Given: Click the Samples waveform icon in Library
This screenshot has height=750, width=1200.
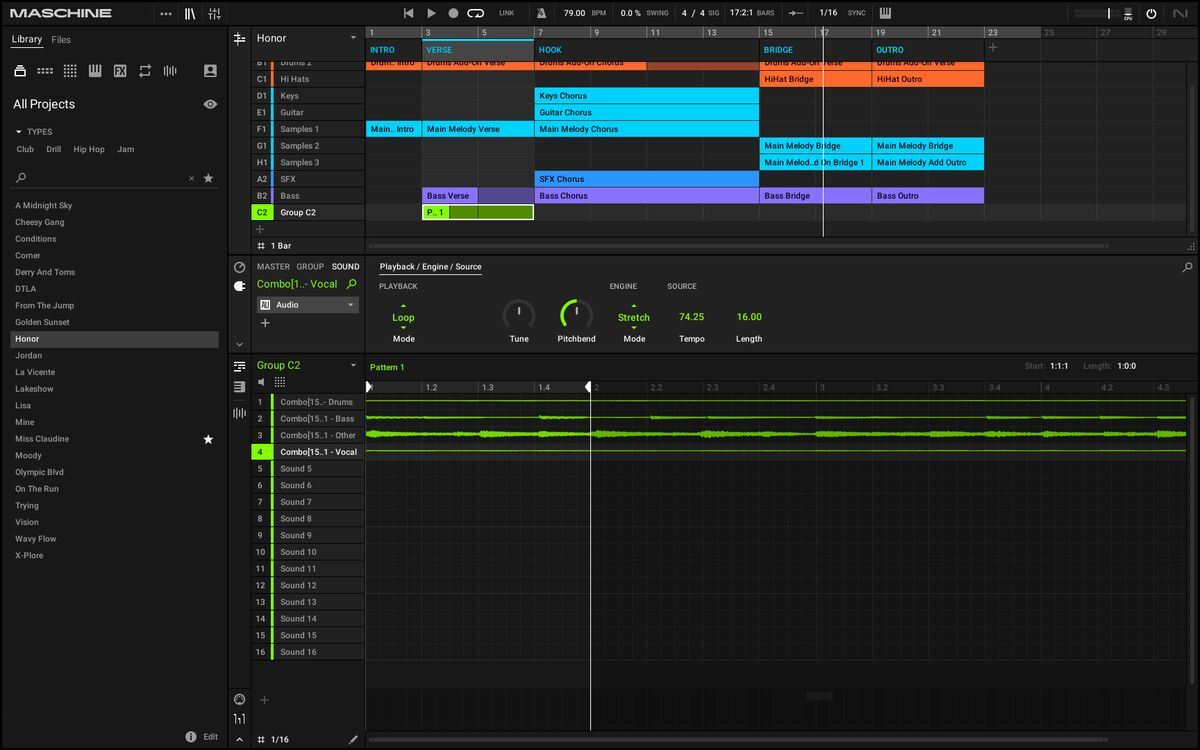Looking at the screenshot, I should tap(170, 71).
